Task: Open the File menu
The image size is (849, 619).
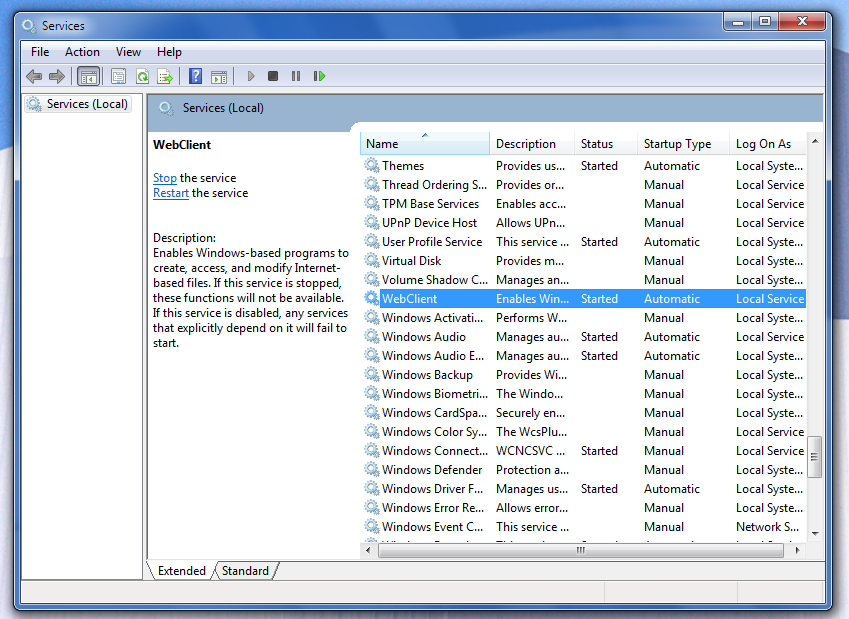Action: tap(40, 52)
